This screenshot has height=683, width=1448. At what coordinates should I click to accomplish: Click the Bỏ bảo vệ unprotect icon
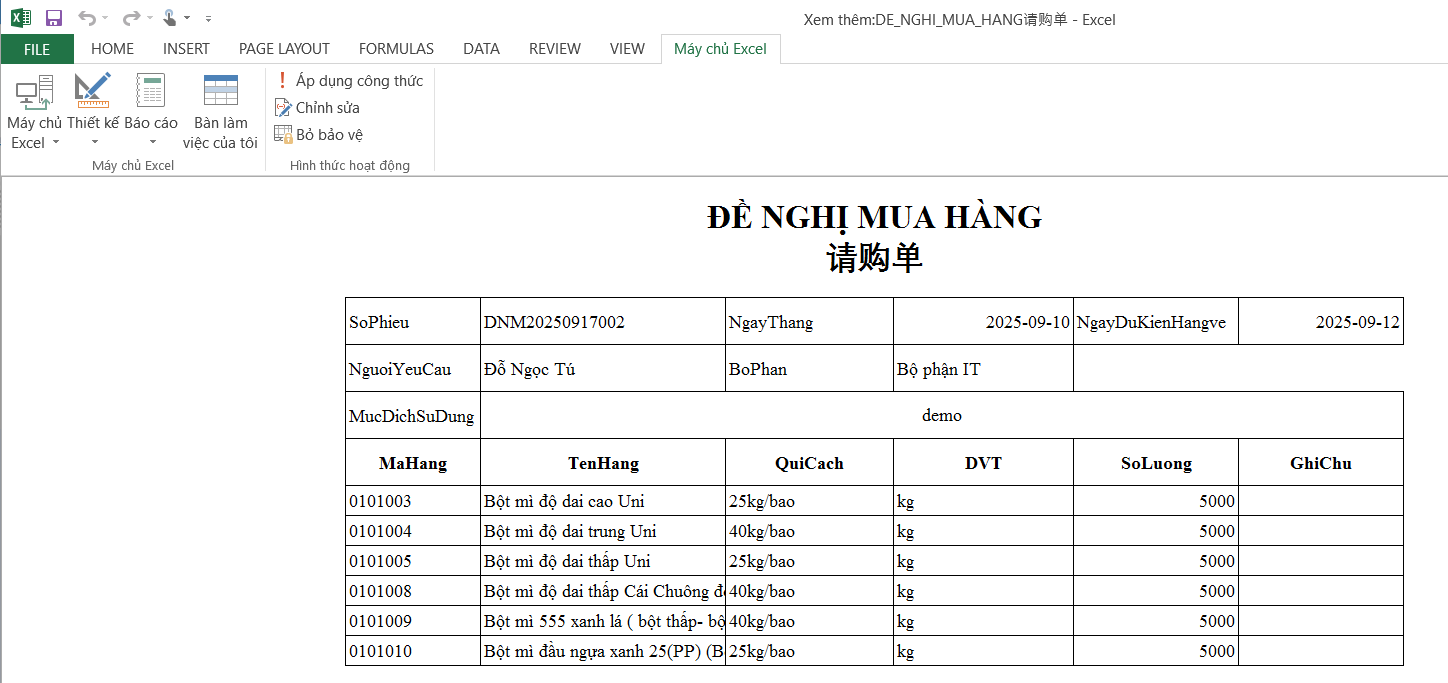[283, 134]
